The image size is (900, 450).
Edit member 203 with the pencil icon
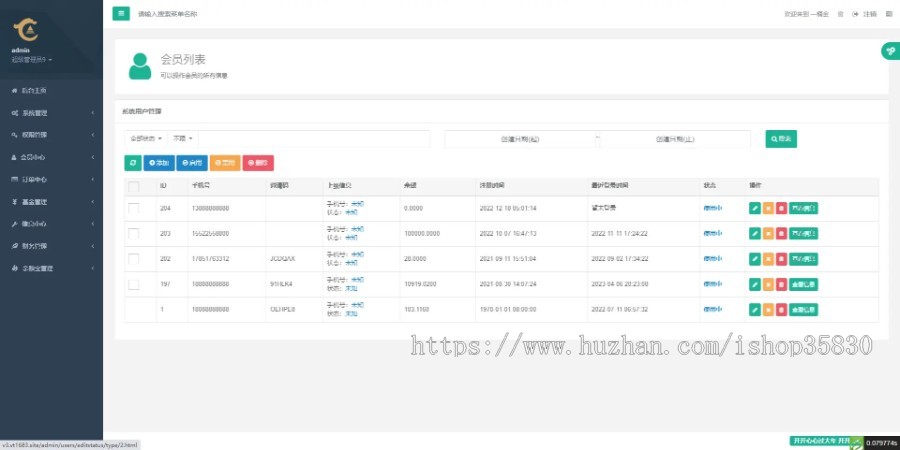pyautogui.click(x=755, y=234)
